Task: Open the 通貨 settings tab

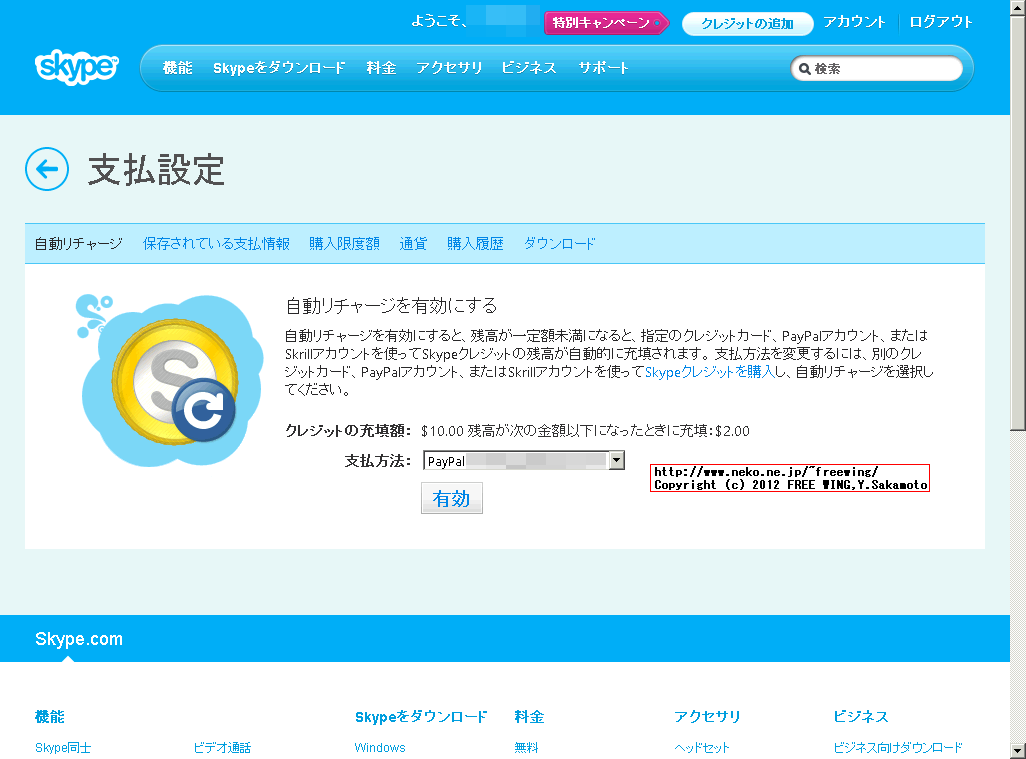Action: (413, 243)
